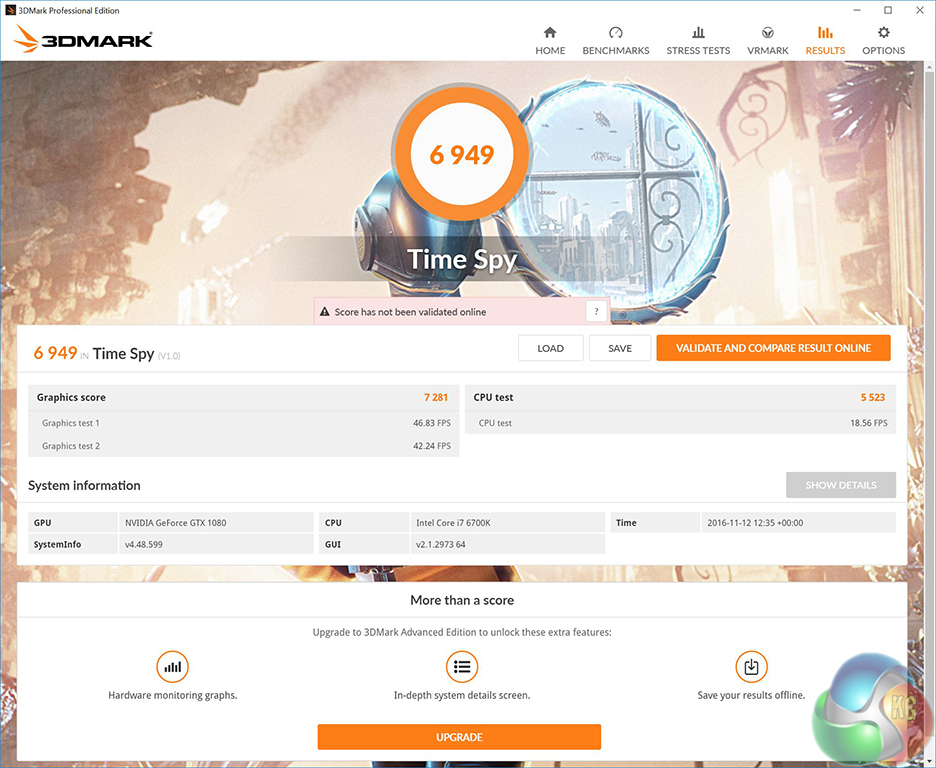Click the LOAD button
Viewport: 936px width, 768px height.
click(550, 348)
